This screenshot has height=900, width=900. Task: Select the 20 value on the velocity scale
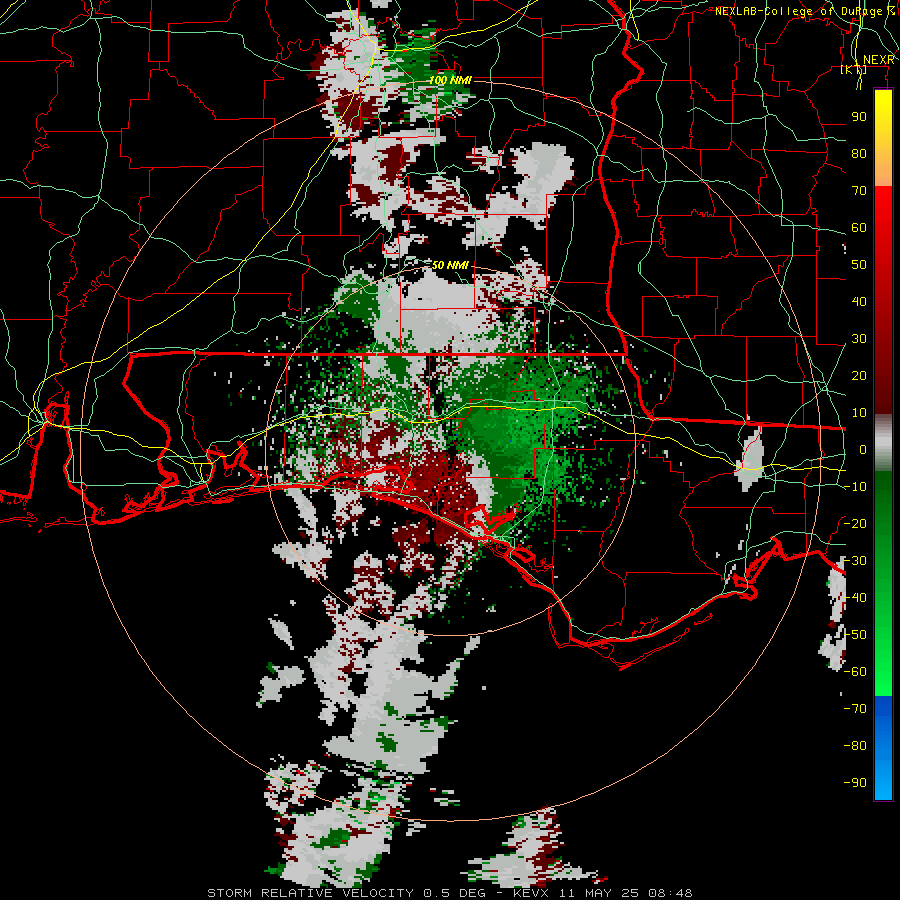(859, 375)
